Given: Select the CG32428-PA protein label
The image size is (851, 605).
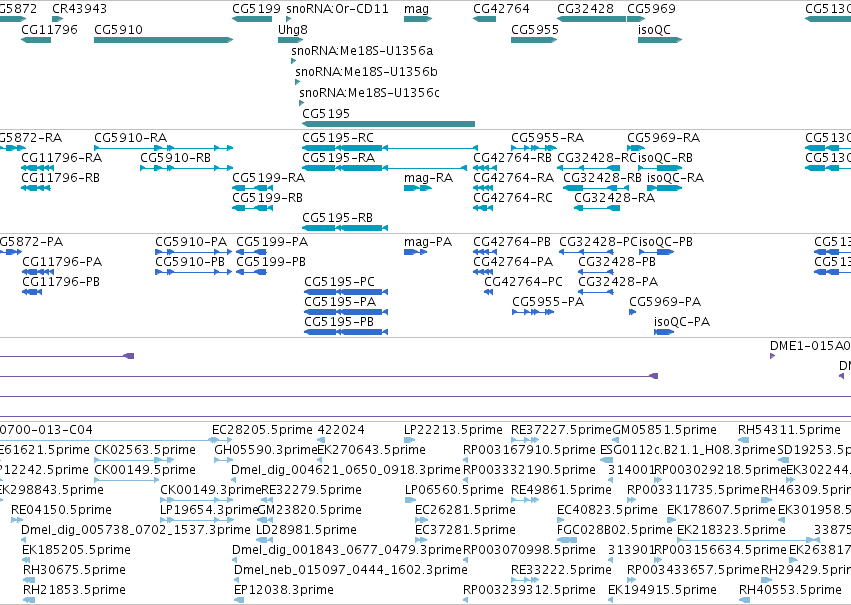Looking at the screenshot, I should (618, 282).
